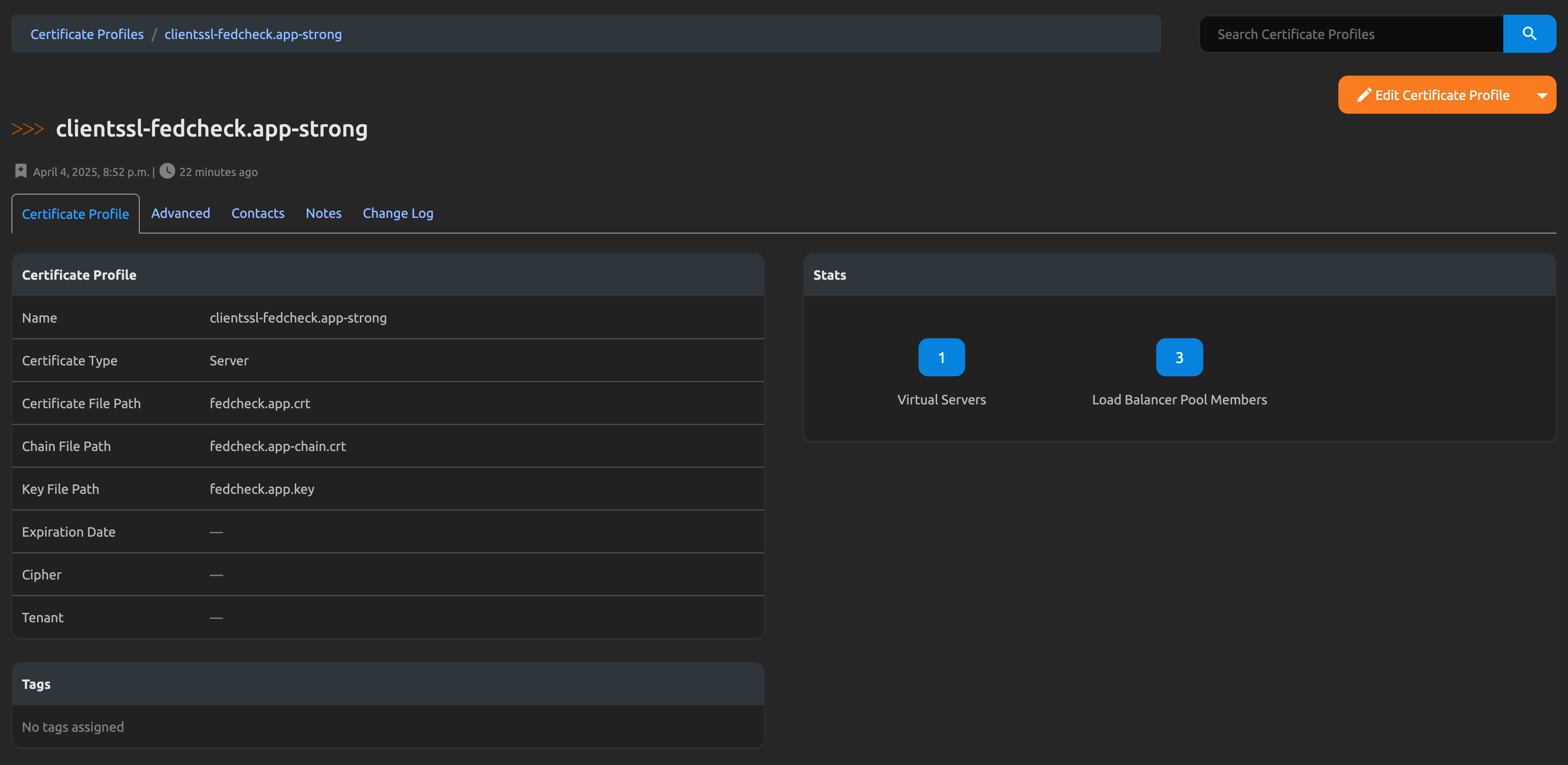The image size is (1568, 765).
Task: Click the Virtual Servers stat label
Action: pyautogui.click(x=941, y=400)
